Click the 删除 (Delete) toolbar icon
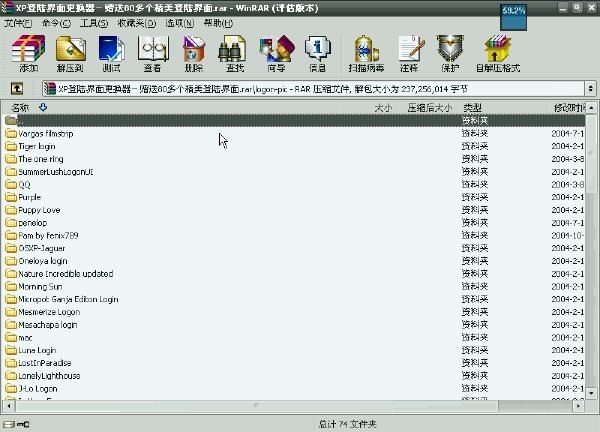This screenshot has width=600, height=432. point(194,54)
